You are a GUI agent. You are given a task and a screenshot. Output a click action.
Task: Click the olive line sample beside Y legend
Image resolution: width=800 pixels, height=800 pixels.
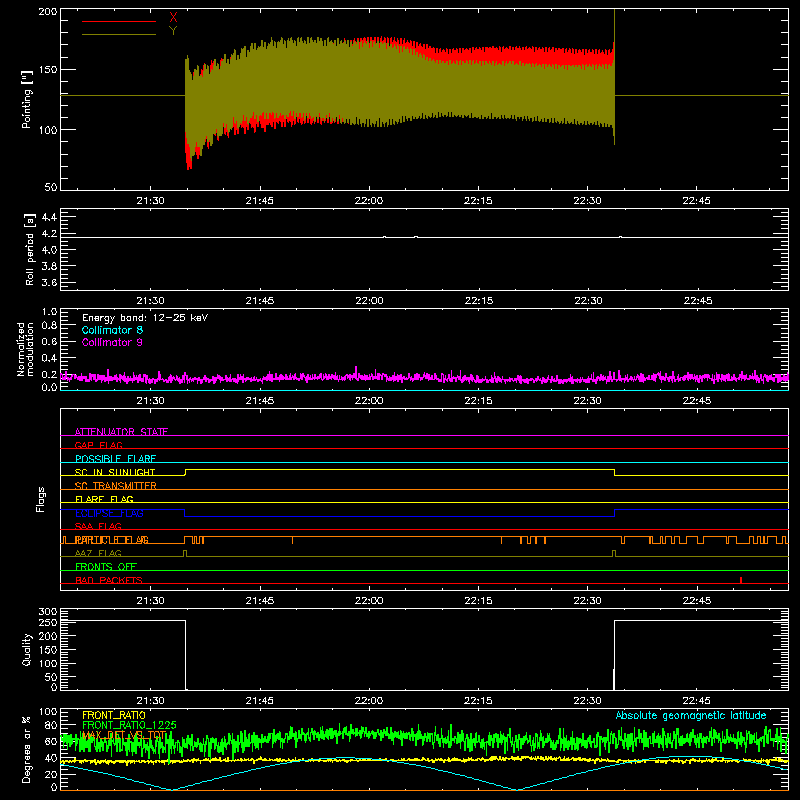point(119,34)
